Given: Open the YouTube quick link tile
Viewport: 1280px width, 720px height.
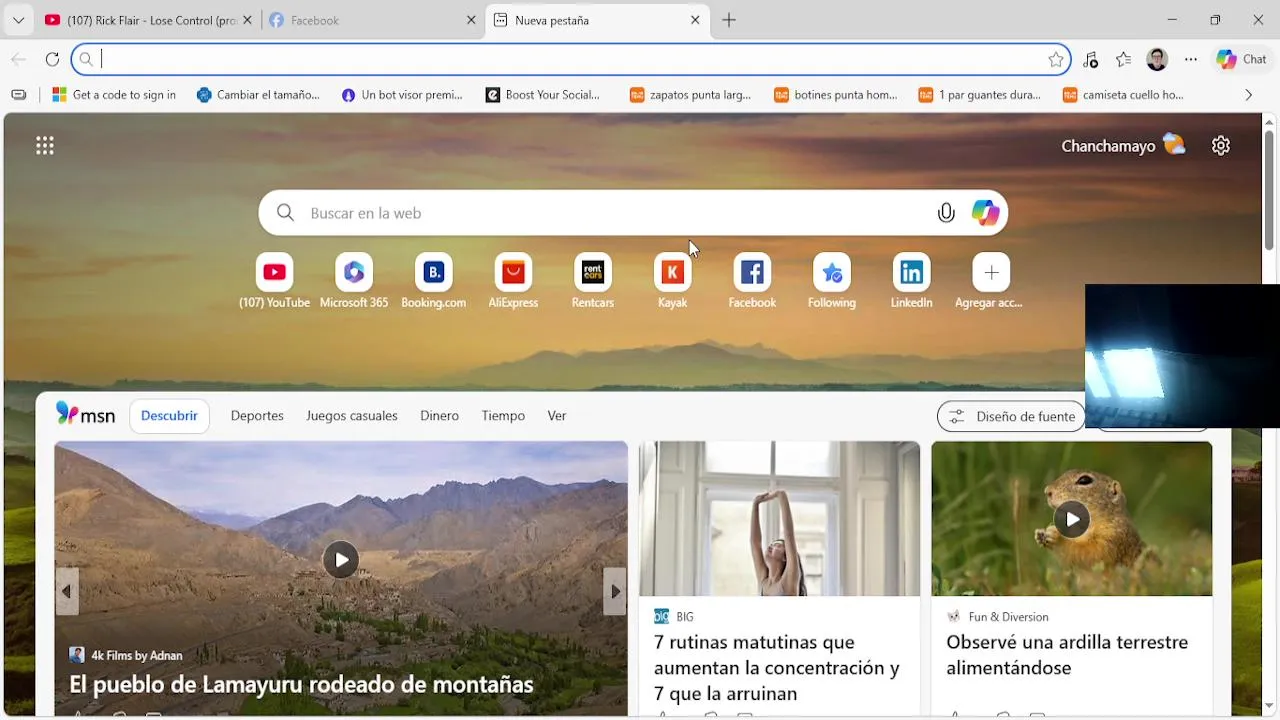Looking at the screenshot, I should click(274, 272).
